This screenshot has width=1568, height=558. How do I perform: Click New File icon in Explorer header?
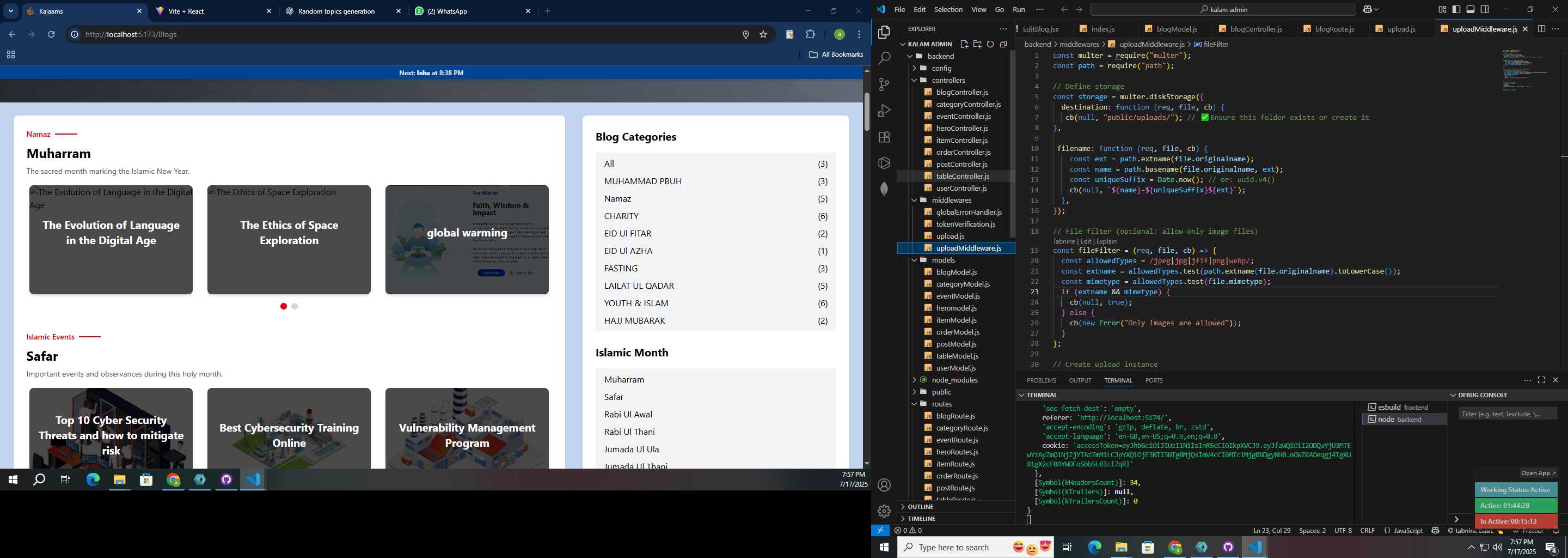[x=964, y=44]
